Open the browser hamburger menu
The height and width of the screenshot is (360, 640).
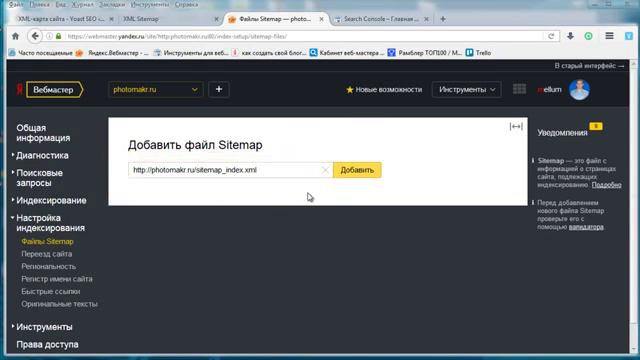pyautogui.click(x=609, y=36)
